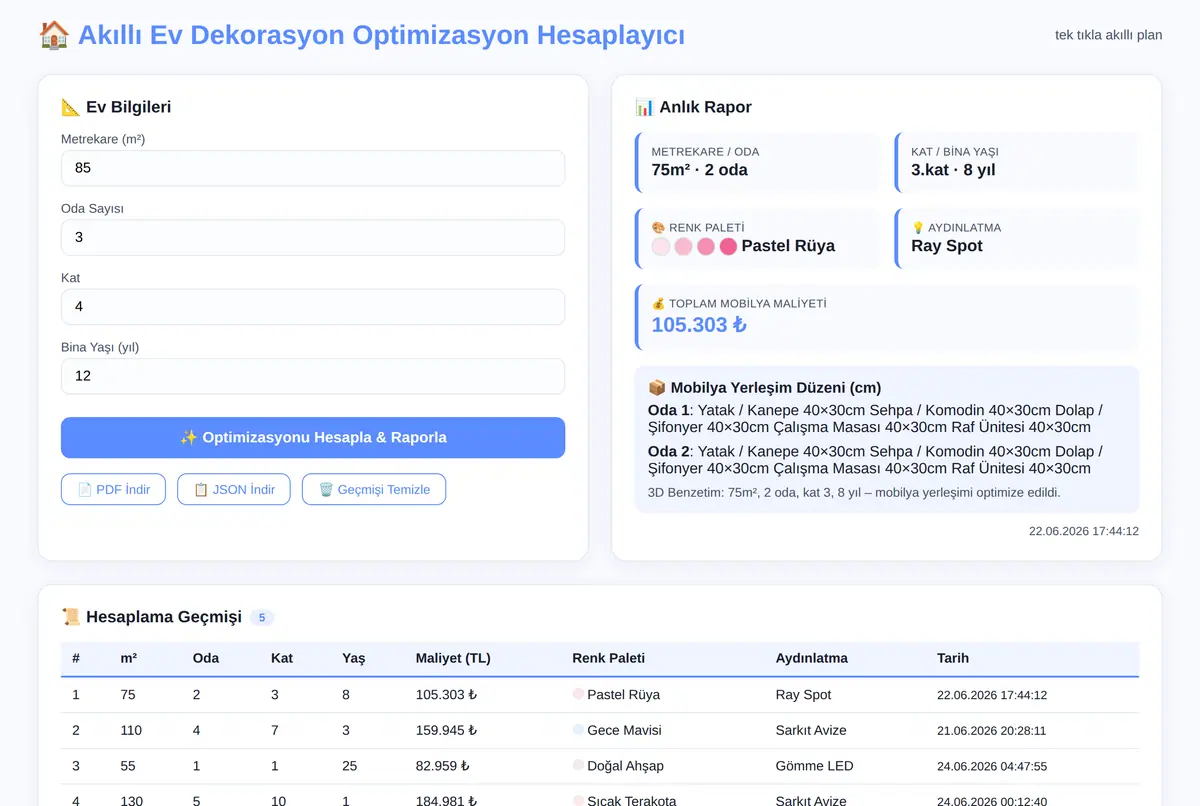The image size is (1200, 806).
Task: Click report timestamp 22.06.2026 17:44:12 under layout
Action: 1084,531
